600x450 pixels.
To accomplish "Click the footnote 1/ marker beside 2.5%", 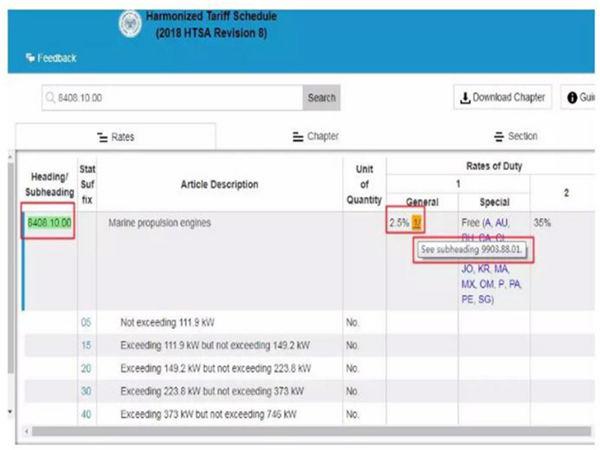I will click(416, 223).
